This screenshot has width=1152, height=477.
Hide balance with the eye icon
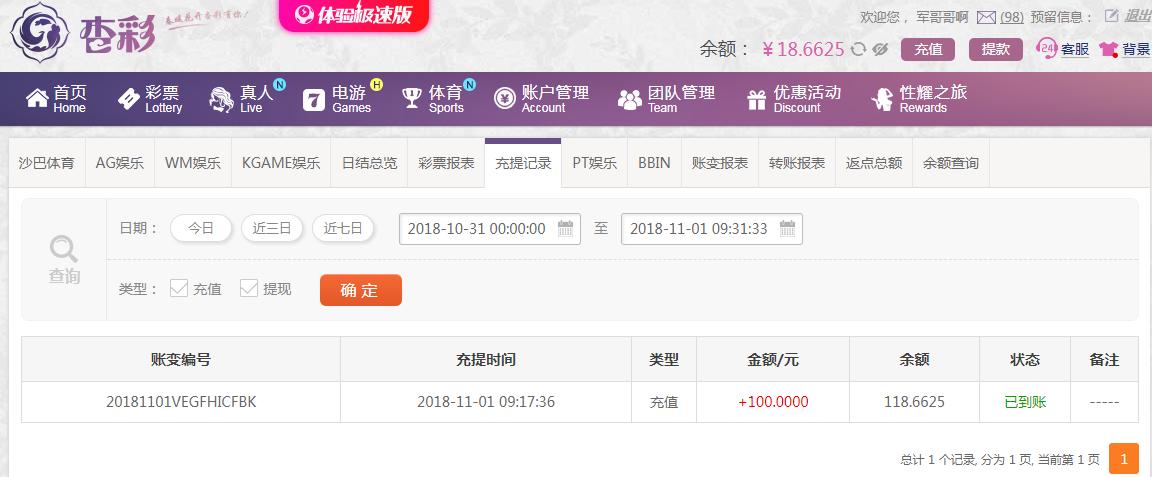pos(879,49)
